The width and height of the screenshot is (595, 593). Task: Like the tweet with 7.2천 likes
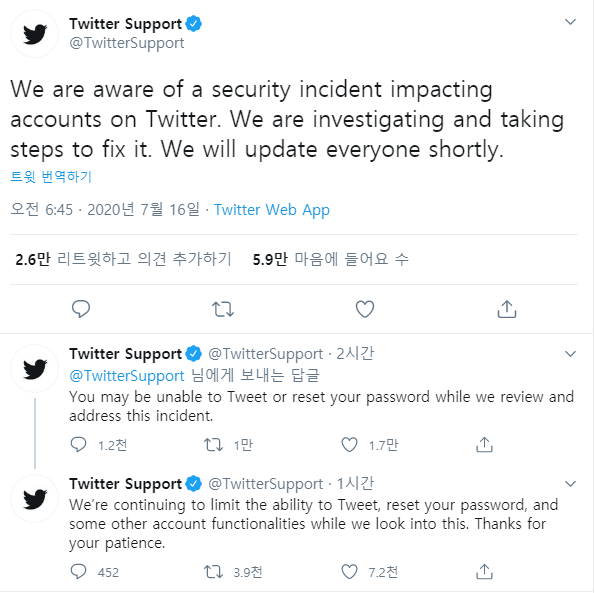pyautogui.click(x=349, y=572)
